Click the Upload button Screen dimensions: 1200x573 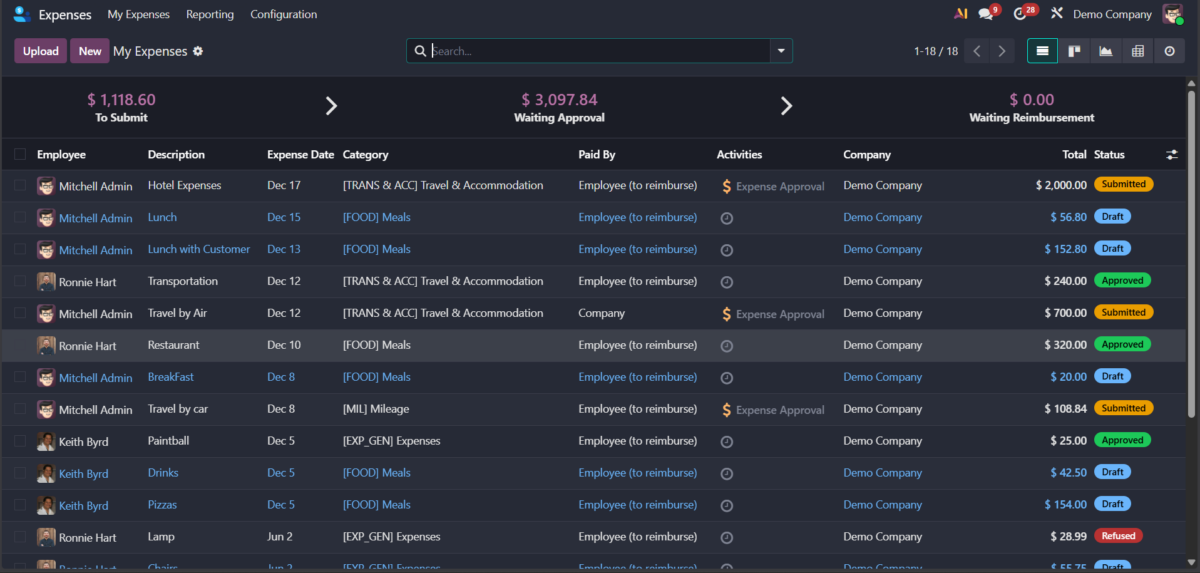(x=41, y=51)
